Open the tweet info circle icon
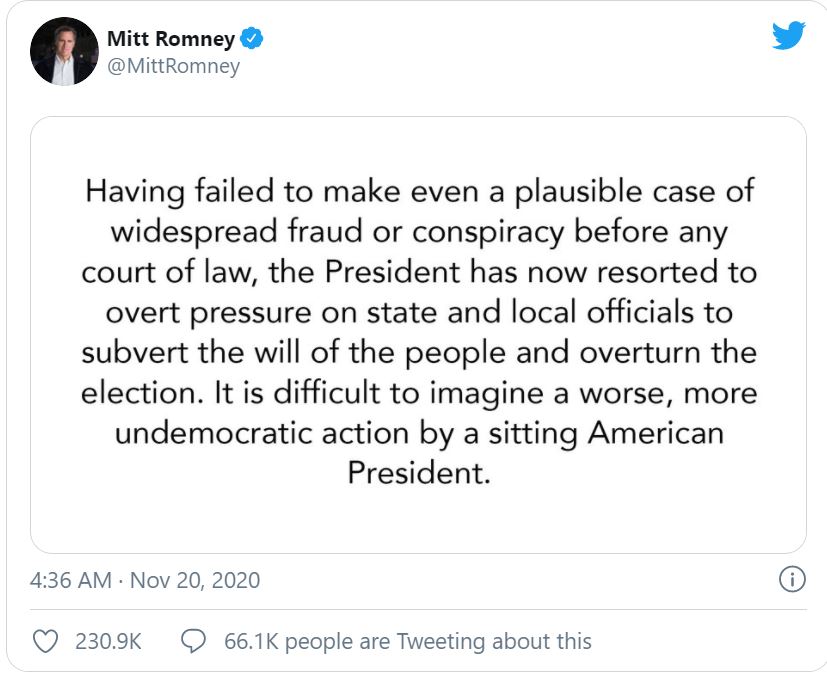The width and height of the screenshot is (827, 697). pos(792,579)
